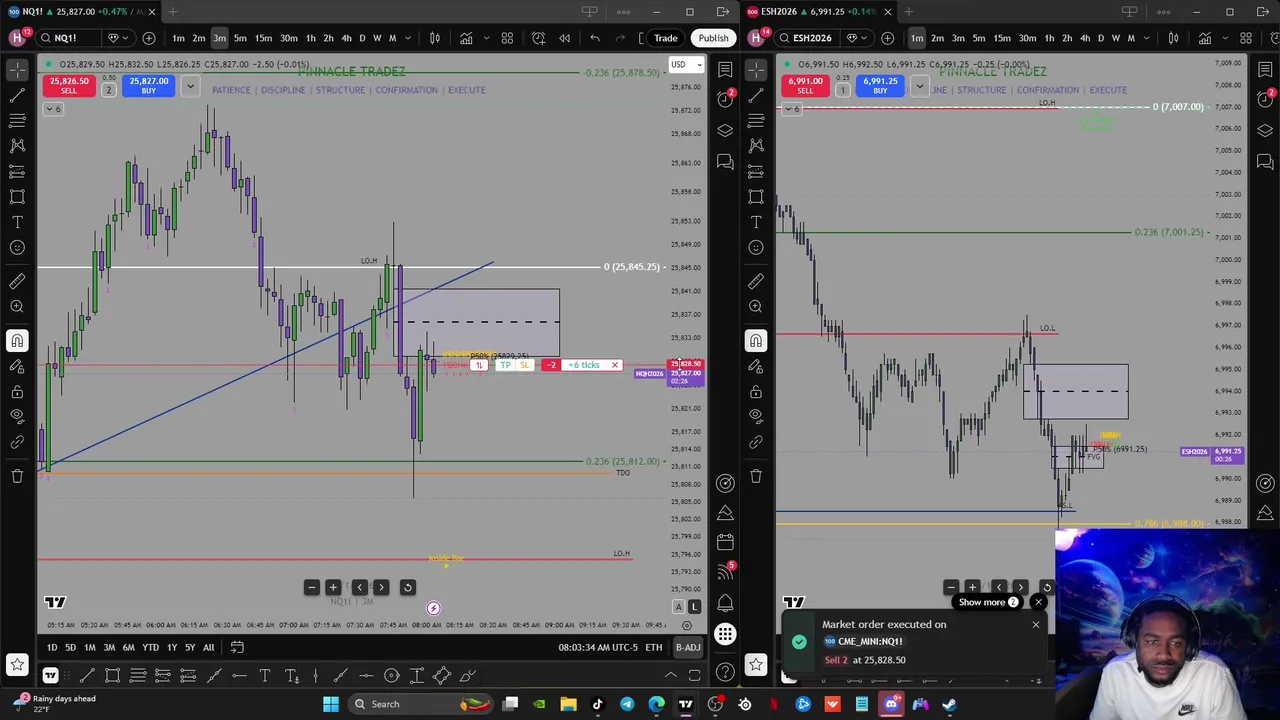Open the layers object tree in NQ1! right sidebar
Viewport: 1280px width, 720px height.
pos(725,131)
